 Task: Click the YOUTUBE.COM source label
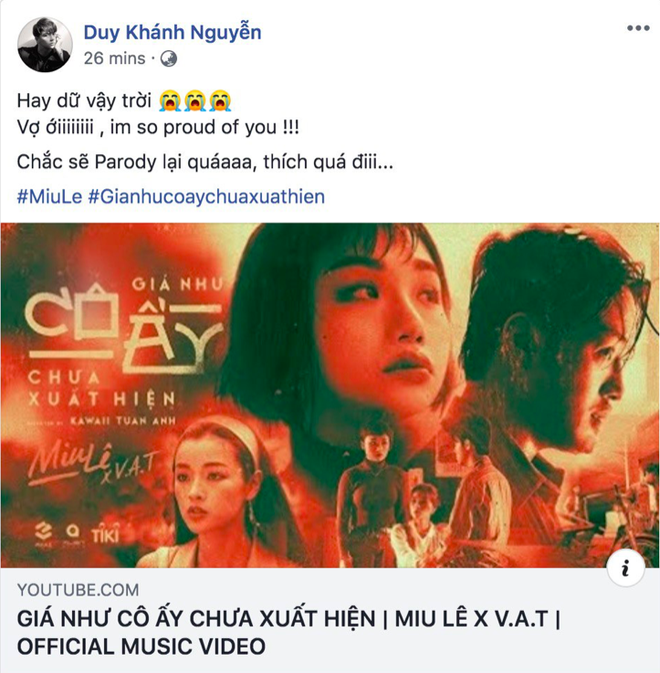[78, 590]
